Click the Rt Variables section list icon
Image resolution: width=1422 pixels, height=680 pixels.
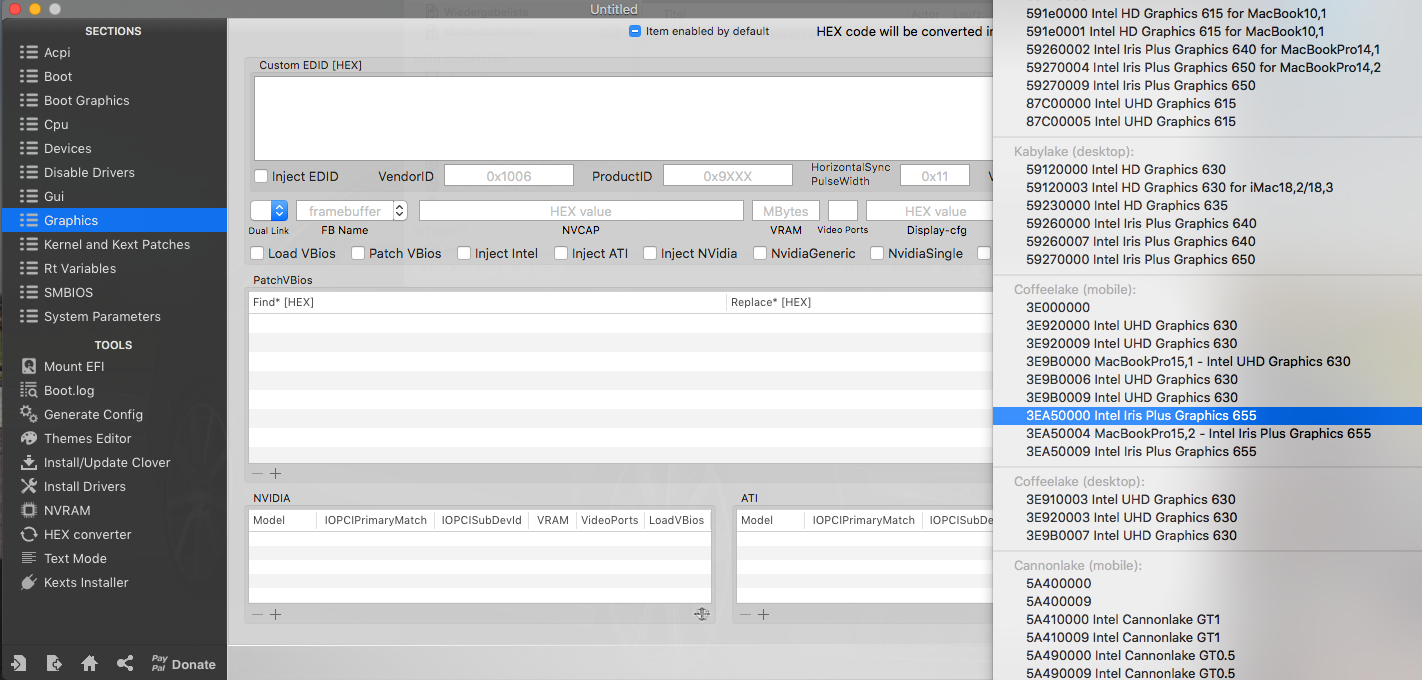(28, 268)
